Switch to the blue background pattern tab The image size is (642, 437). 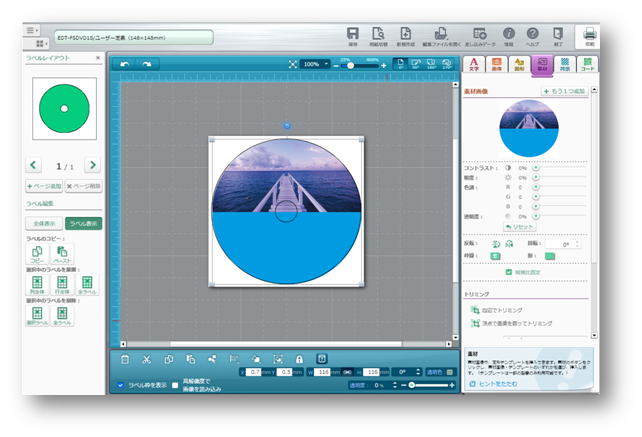point(565,64)
